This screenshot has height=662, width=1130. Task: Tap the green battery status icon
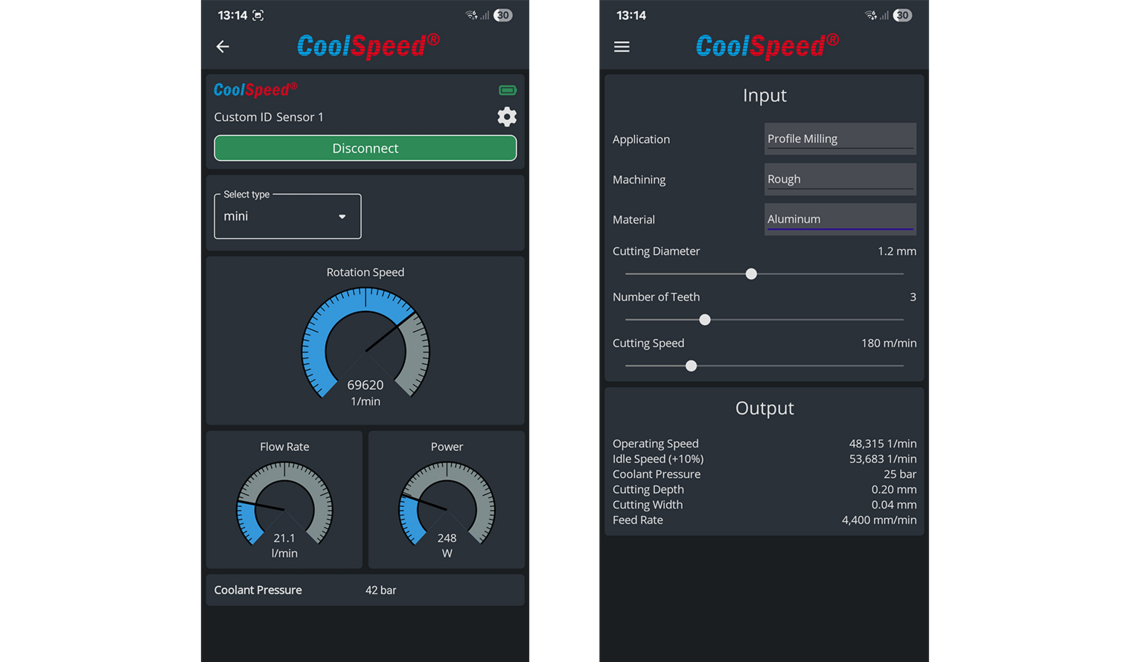point(507,90)
